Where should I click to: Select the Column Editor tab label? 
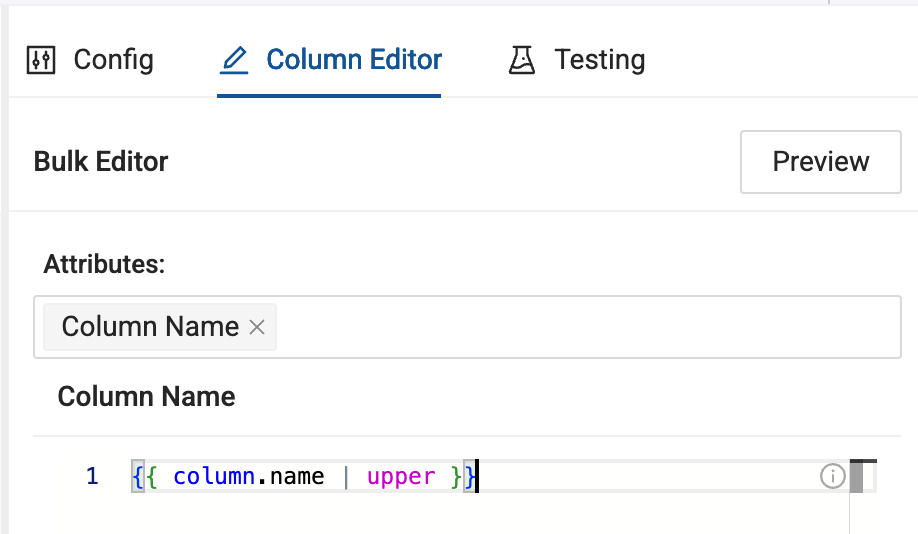[354, 60]
